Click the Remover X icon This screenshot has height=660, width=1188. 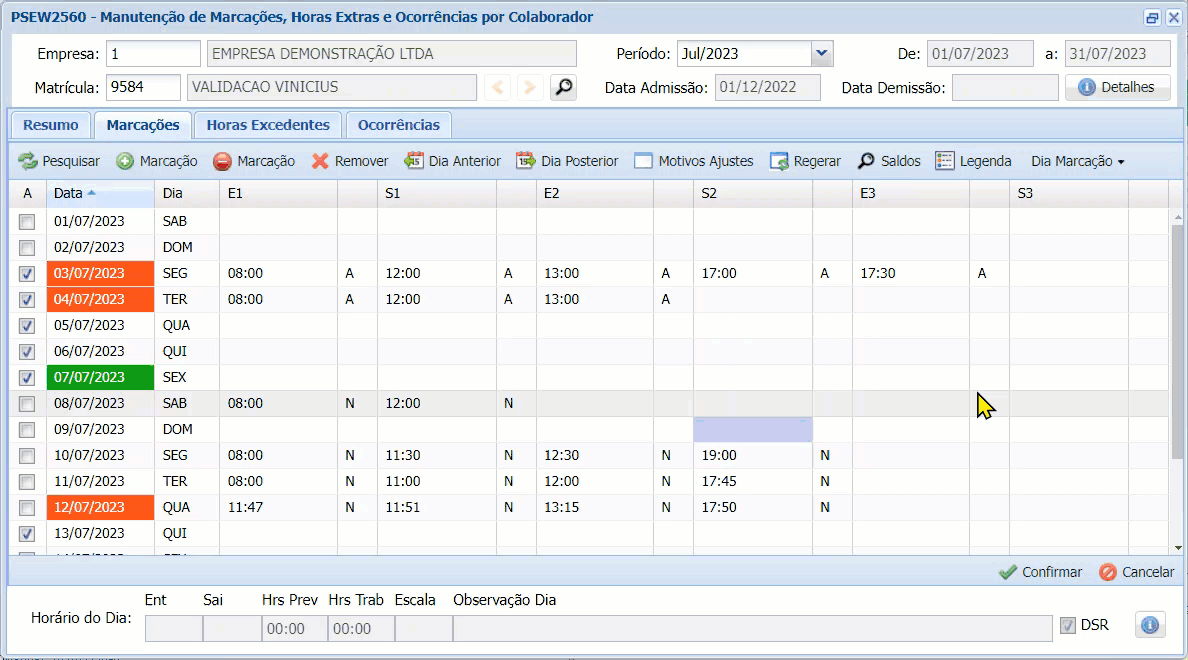pyautogui.click(x=320, y=161)
